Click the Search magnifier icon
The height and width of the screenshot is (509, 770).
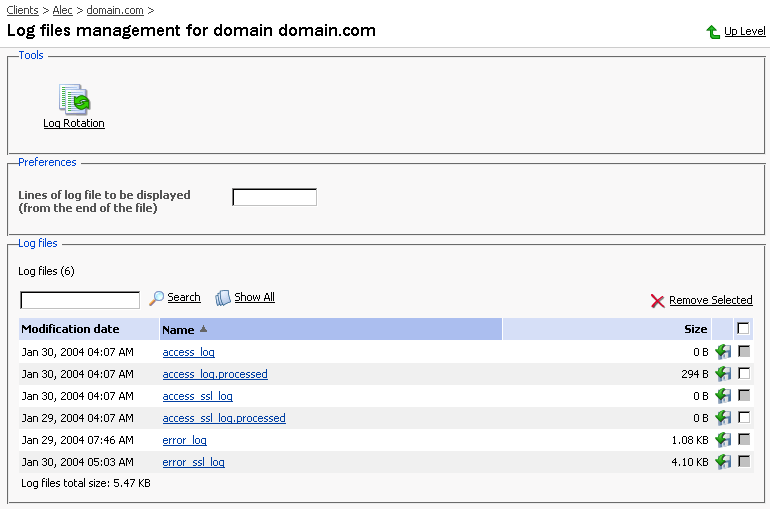(156, 298)
